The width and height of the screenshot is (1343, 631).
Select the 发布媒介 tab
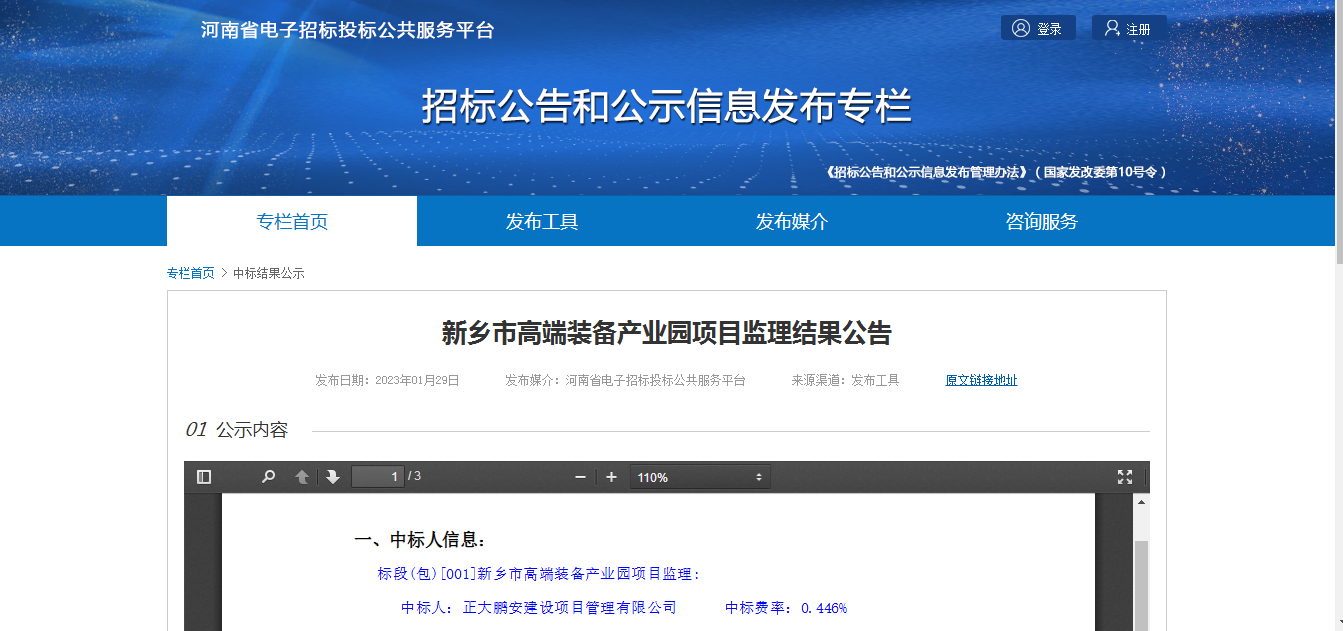792,222
